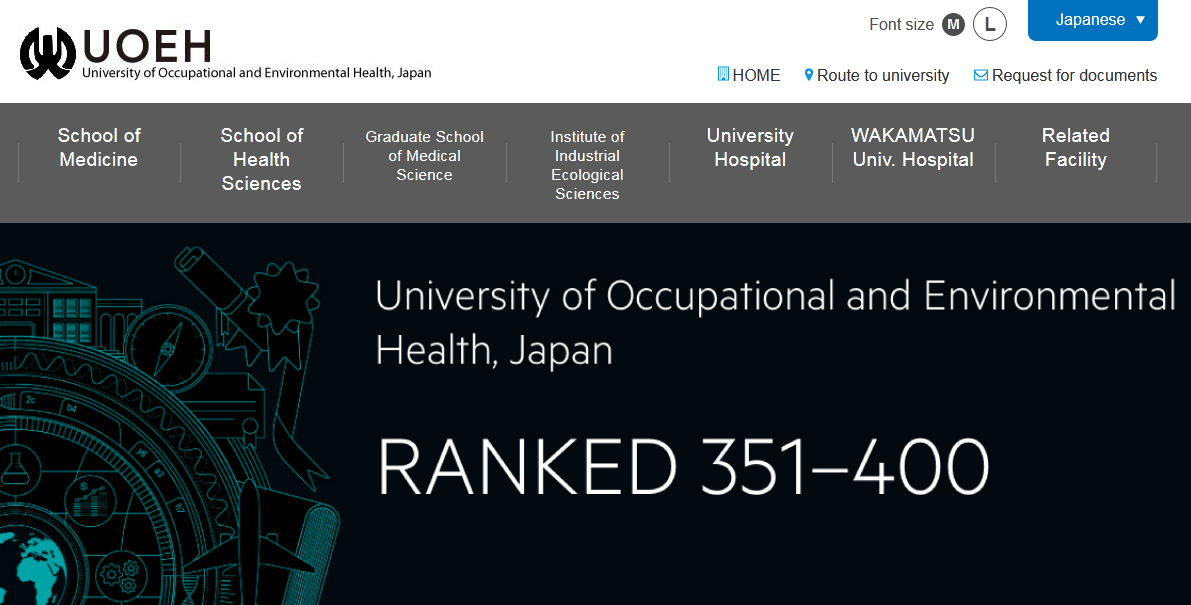Open Institute of Industrial Ecological Sciences
1191x605 pixels.
[587, 165]
